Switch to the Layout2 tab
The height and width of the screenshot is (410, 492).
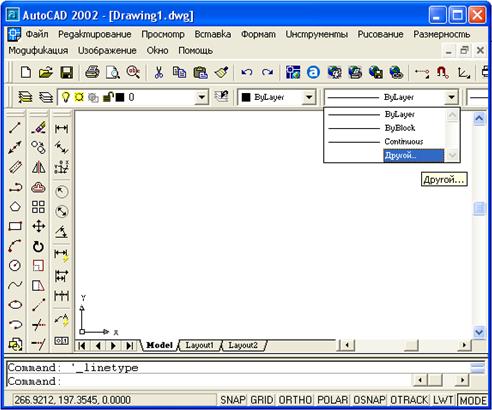coord(243,345)
